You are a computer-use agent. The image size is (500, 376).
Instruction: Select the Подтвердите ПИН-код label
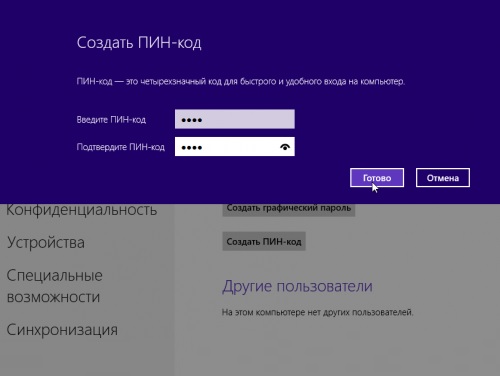click(x=120, y=147)
